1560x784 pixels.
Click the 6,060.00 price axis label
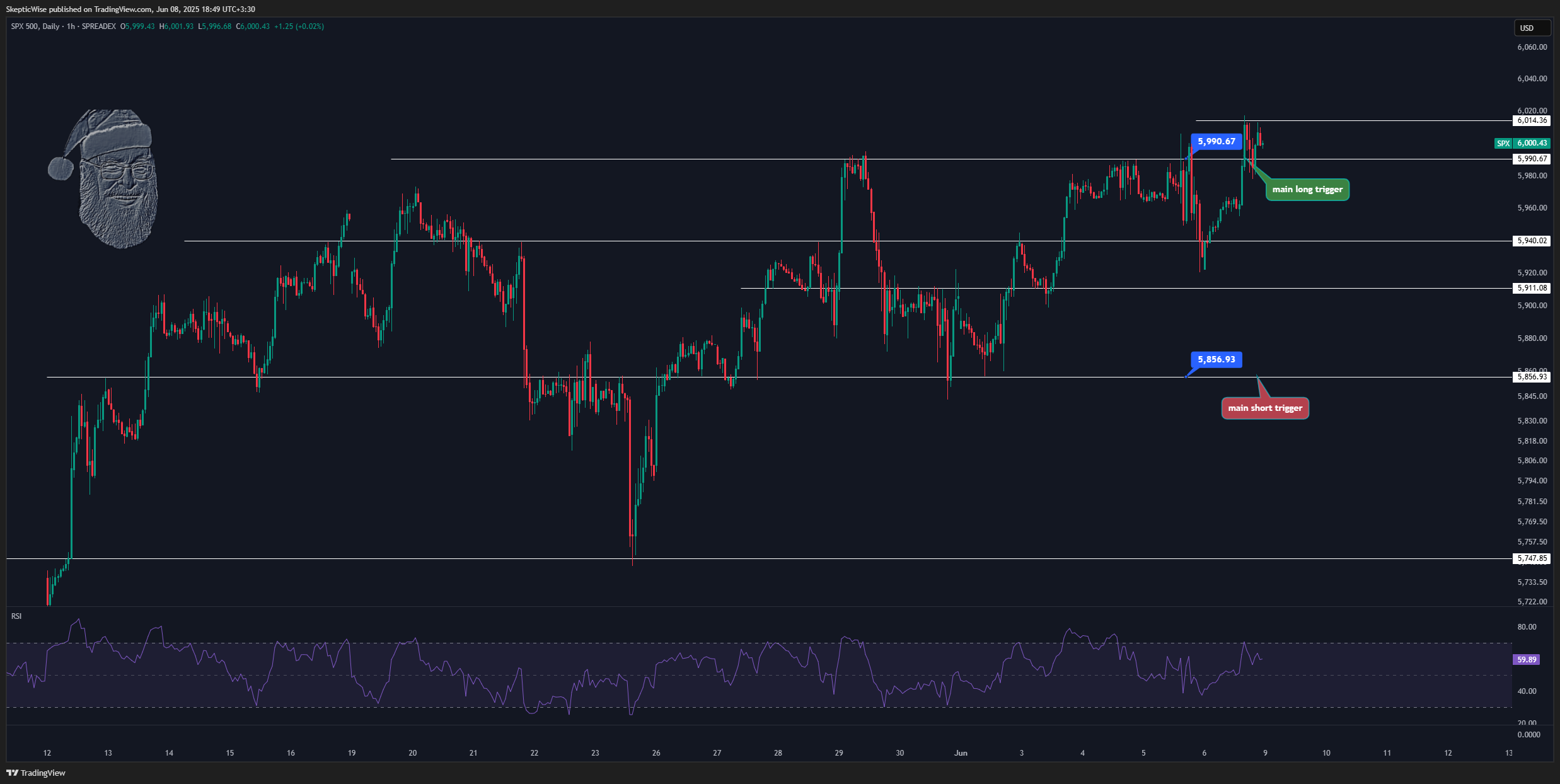[x=1532, y=47]
